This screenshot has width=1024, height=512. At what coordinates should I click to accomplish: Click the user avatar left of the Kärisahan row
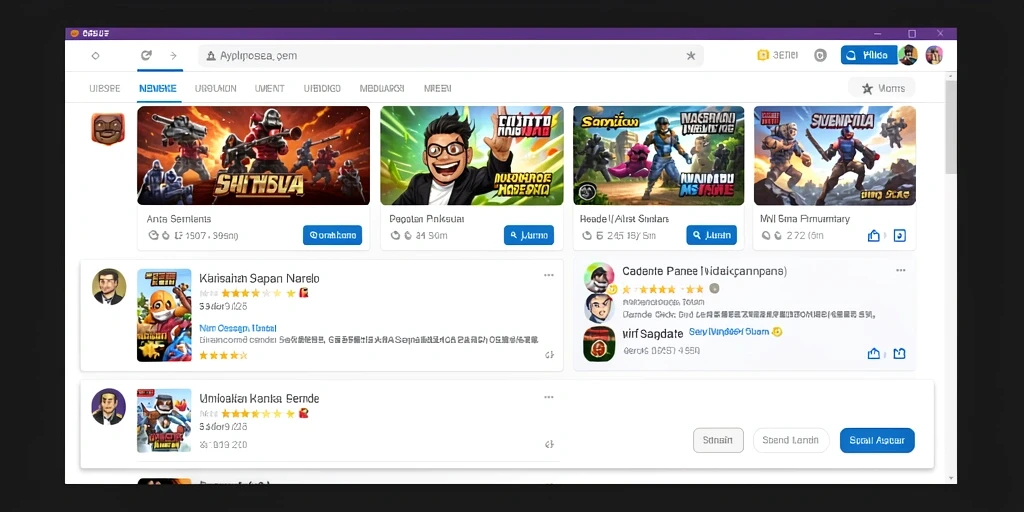[108, 287]
